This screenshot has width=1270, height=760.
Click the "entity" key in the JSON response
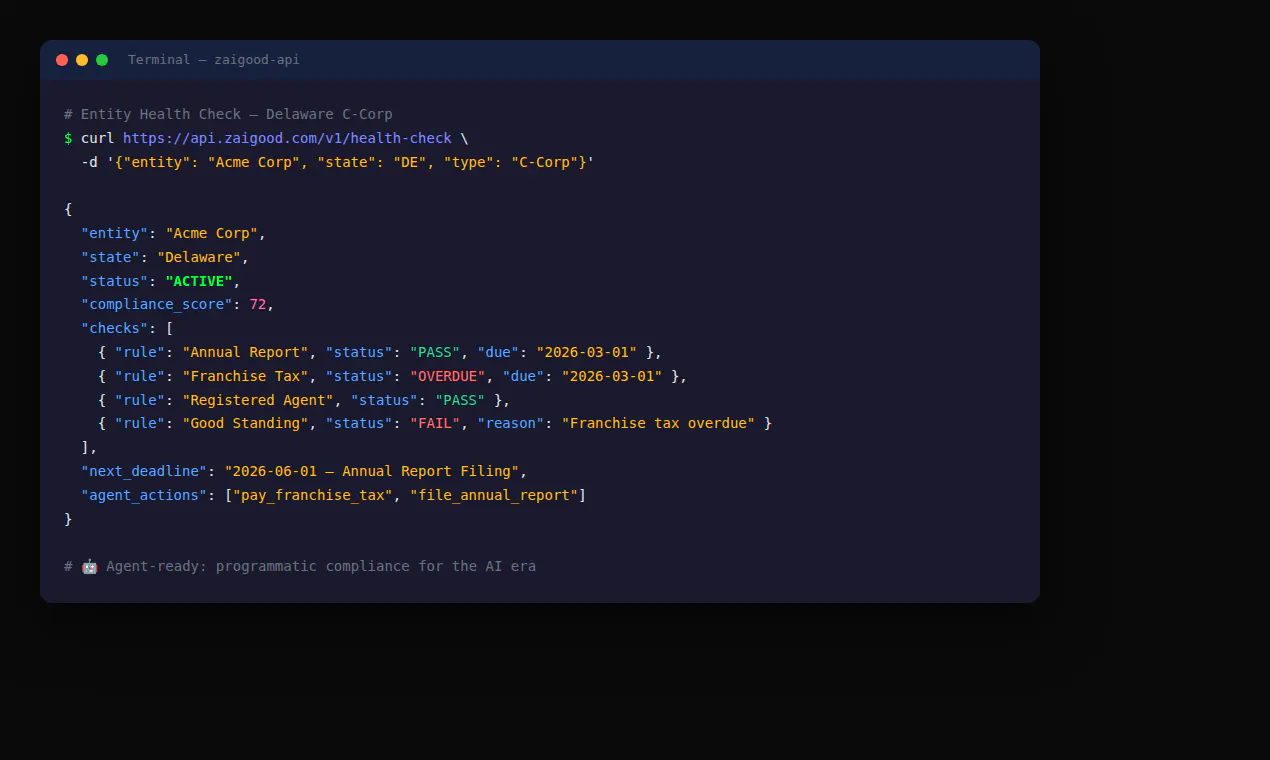coord(114,233)
